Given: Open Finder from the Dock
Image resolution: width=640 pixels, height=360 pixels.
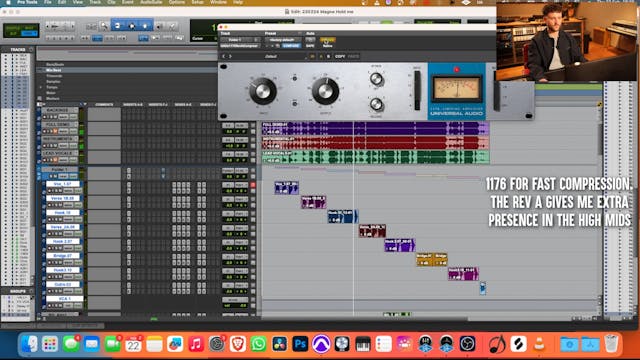Looking at the screenshot, I should 29,344.
